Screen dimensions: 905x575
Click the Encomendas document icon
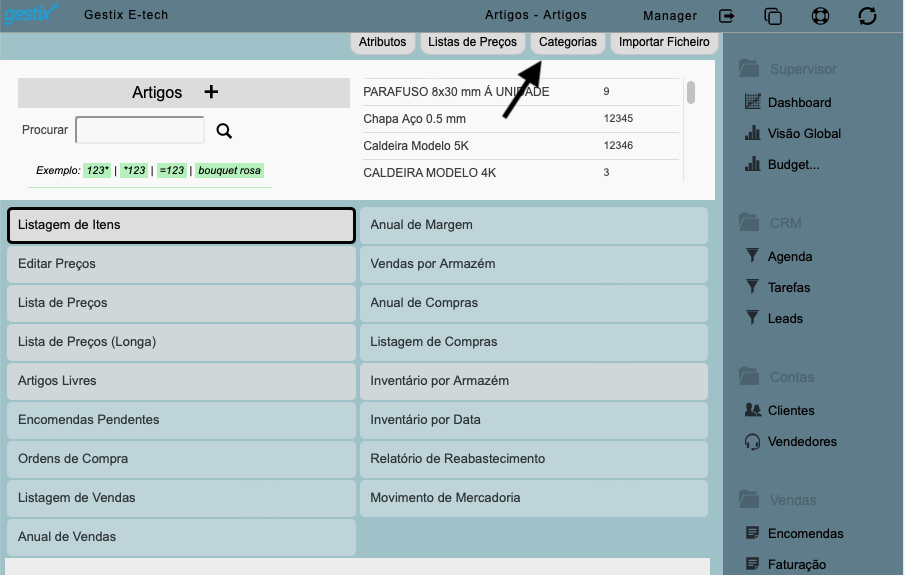(x=753, y=533)
